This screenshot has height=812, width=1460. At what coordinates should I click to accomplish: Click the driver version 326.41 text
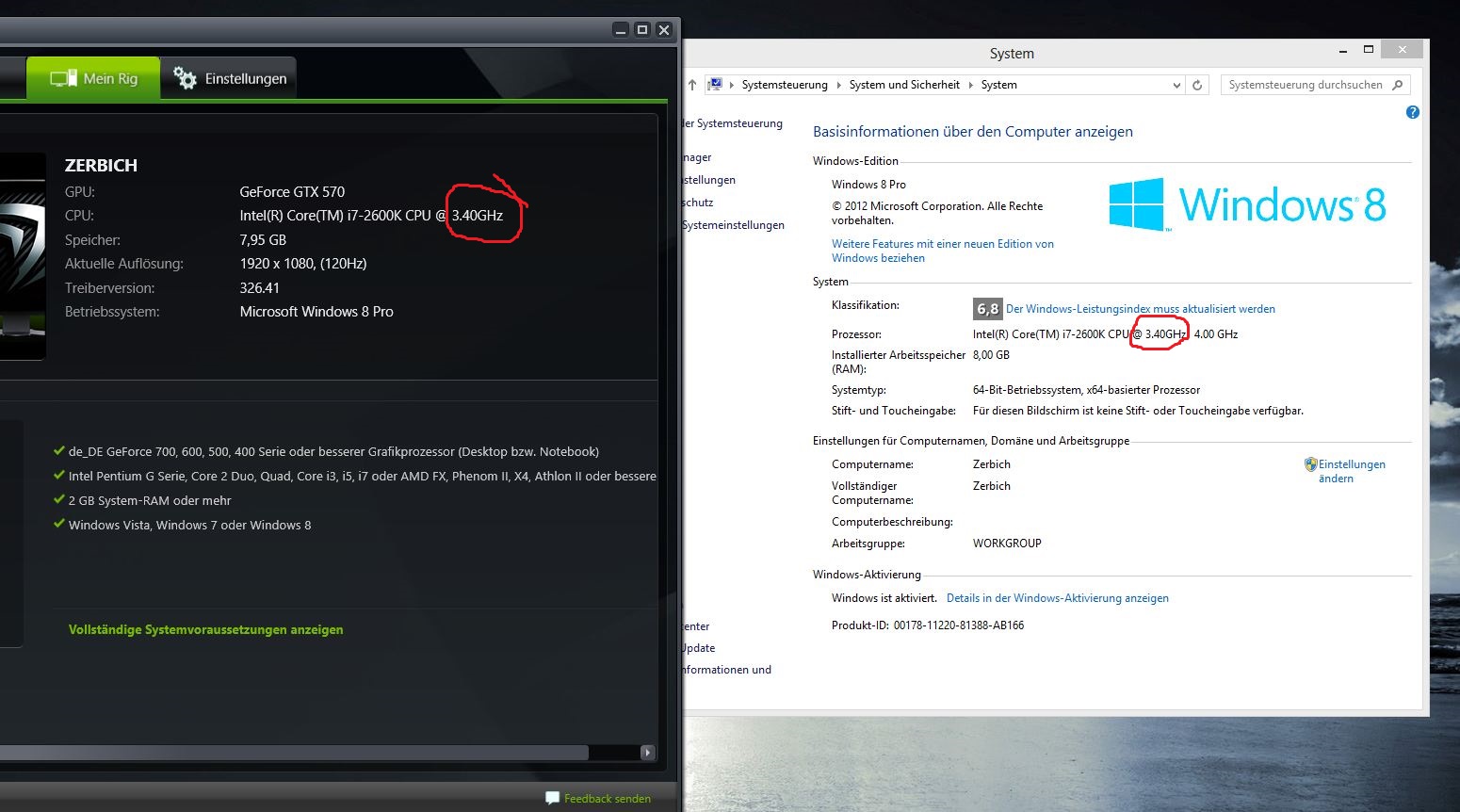point(259,288)
